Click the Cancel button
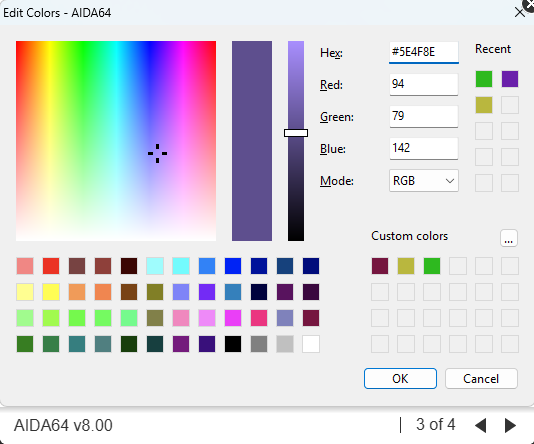 pyautogui.click(x=481, y=378)
